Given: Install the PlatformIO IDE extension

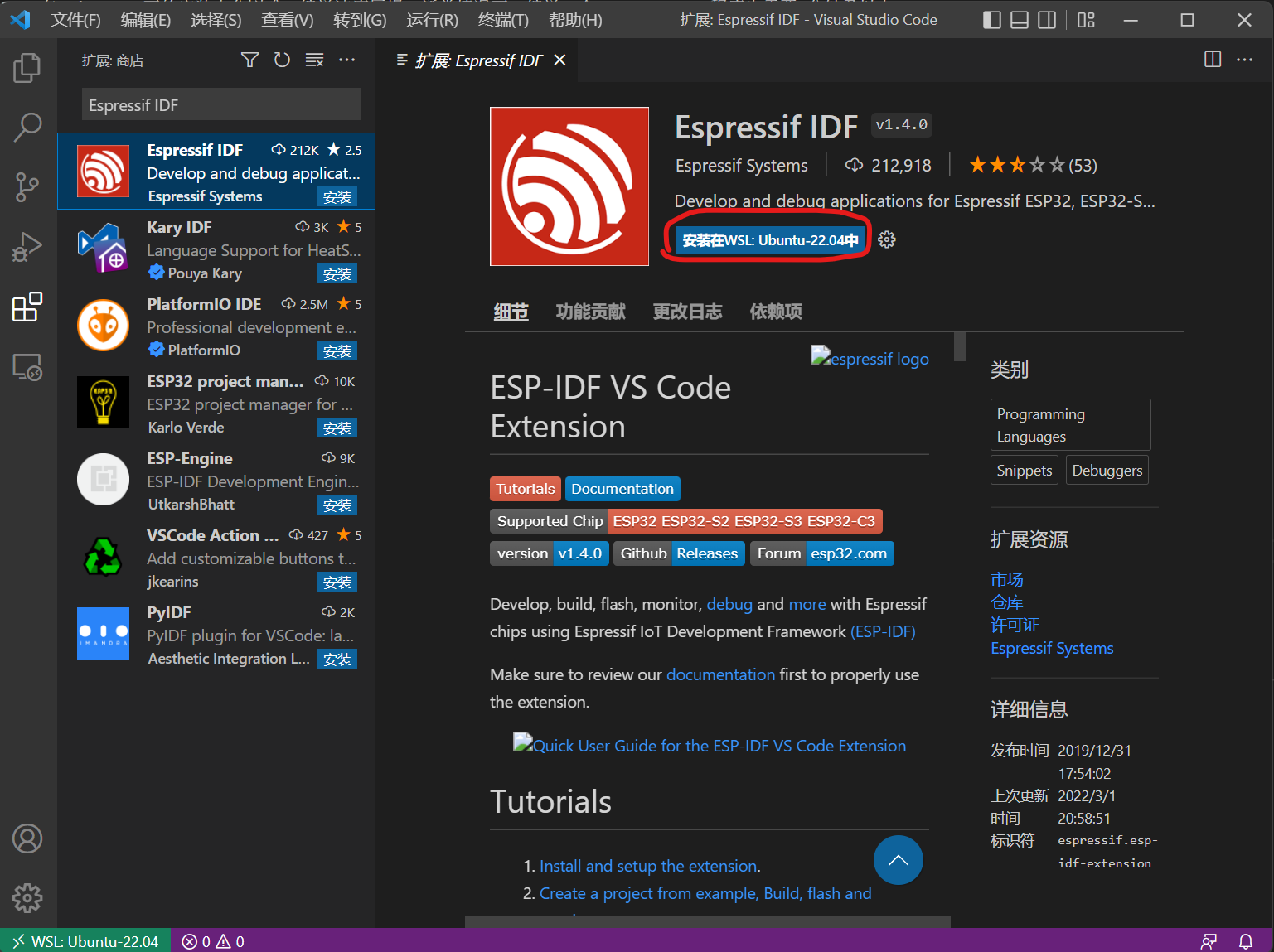Looking at the screenshot, I should pos(337,351).
